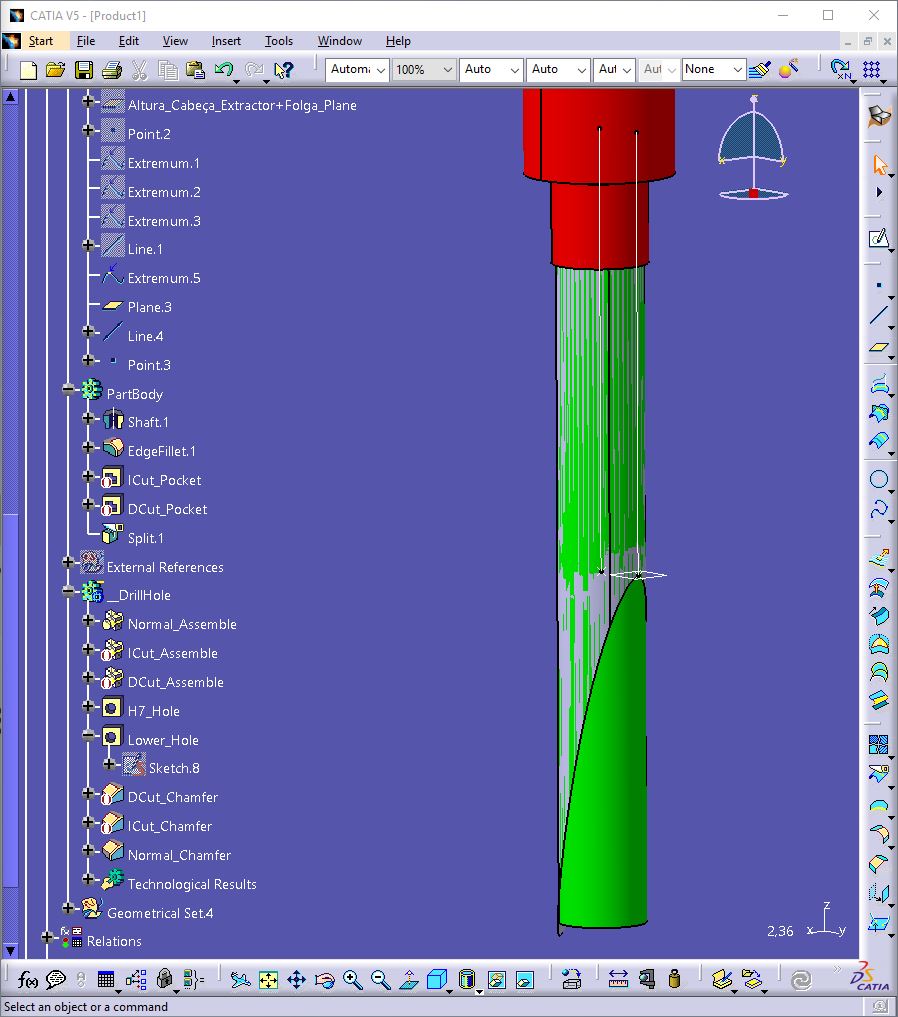Click the Zoom In magnifier icon

tap(353, 979)
